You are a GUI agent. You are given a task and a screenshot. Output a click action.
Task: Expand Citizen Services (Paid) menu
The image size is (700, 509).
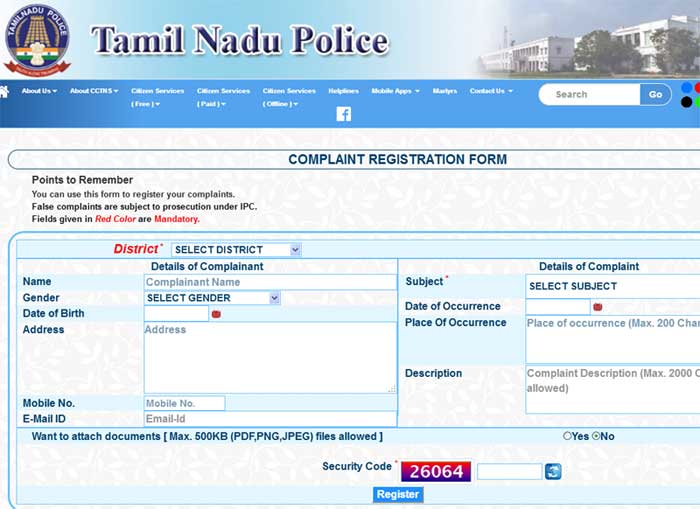tap(223, 97)
